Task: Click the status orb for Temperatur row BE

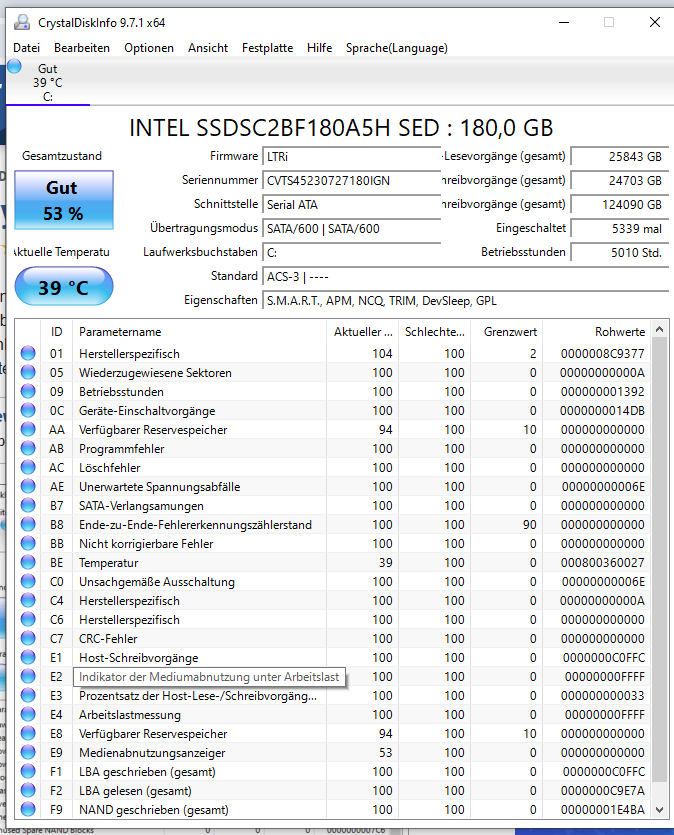Action: tap(28, 562)
